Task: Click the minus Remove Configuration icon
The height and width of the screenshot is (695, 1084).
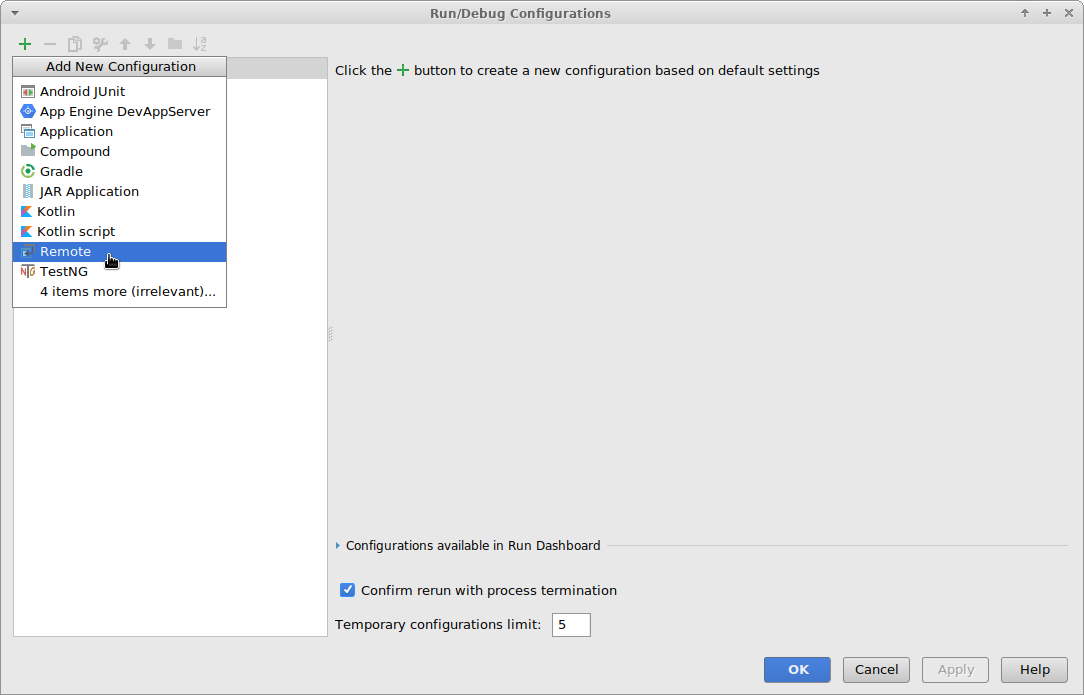Action: point(50,44)
